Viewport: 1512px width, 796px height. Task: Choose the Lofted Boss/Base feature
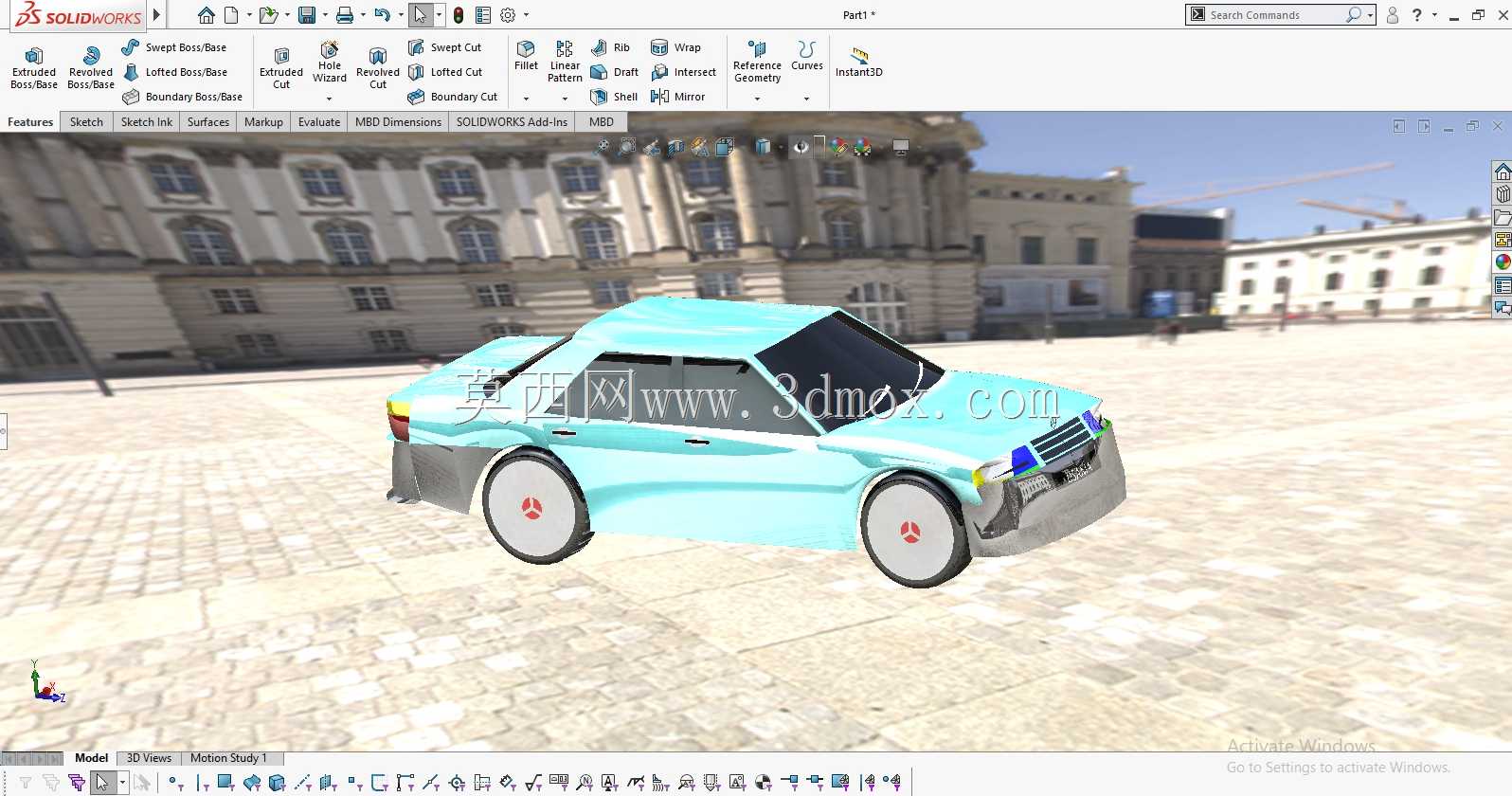pos(174,72)
